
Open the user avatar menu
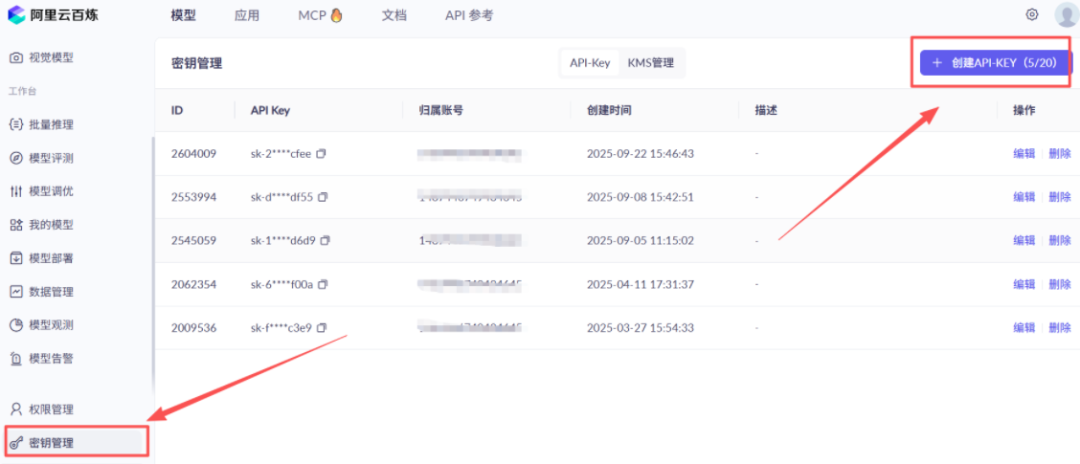click(1066, 14)
